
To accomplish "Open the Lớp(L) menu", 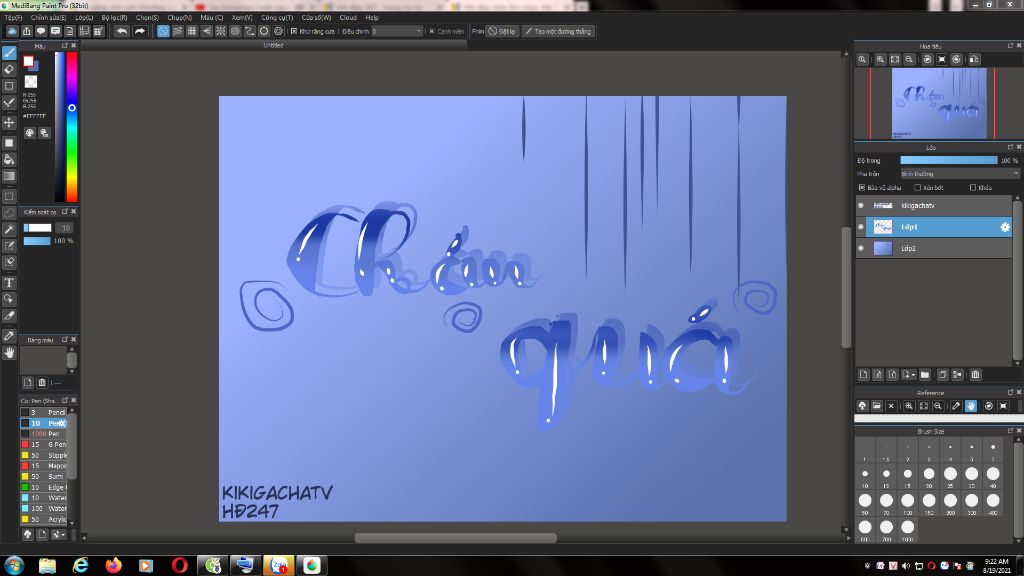I will point(84,18).
